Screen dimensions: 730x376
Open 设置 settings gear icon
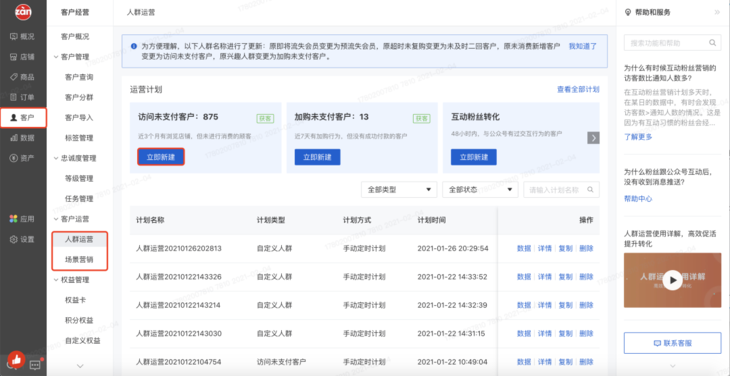[x=14, y=239]
